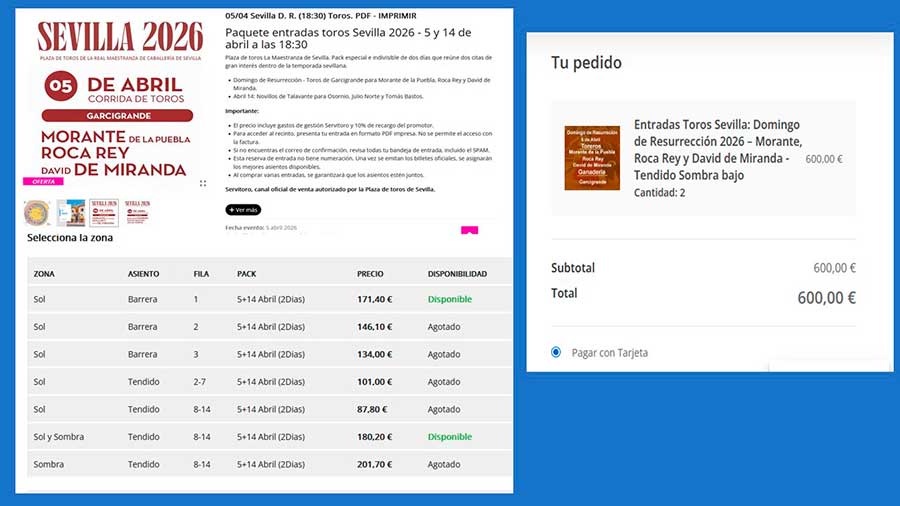Click the ZONA column header
The image size is (900, 506).
44,273
